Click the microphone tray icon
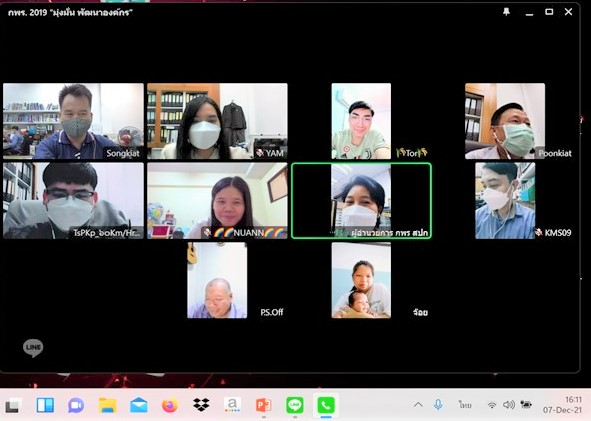 (x=438, y=405)
